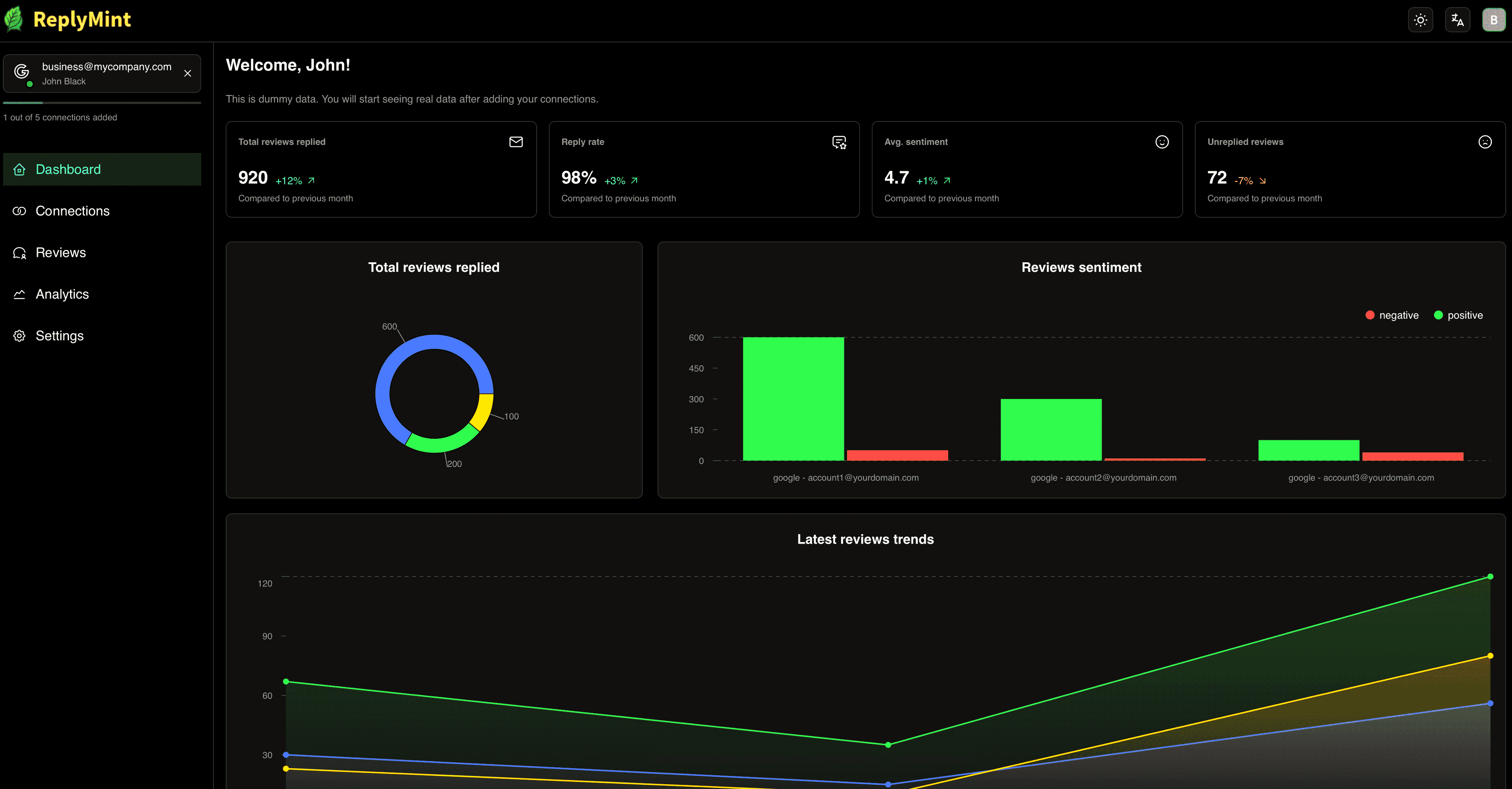Click the ReplyMint logo

(x=67, y=19)
